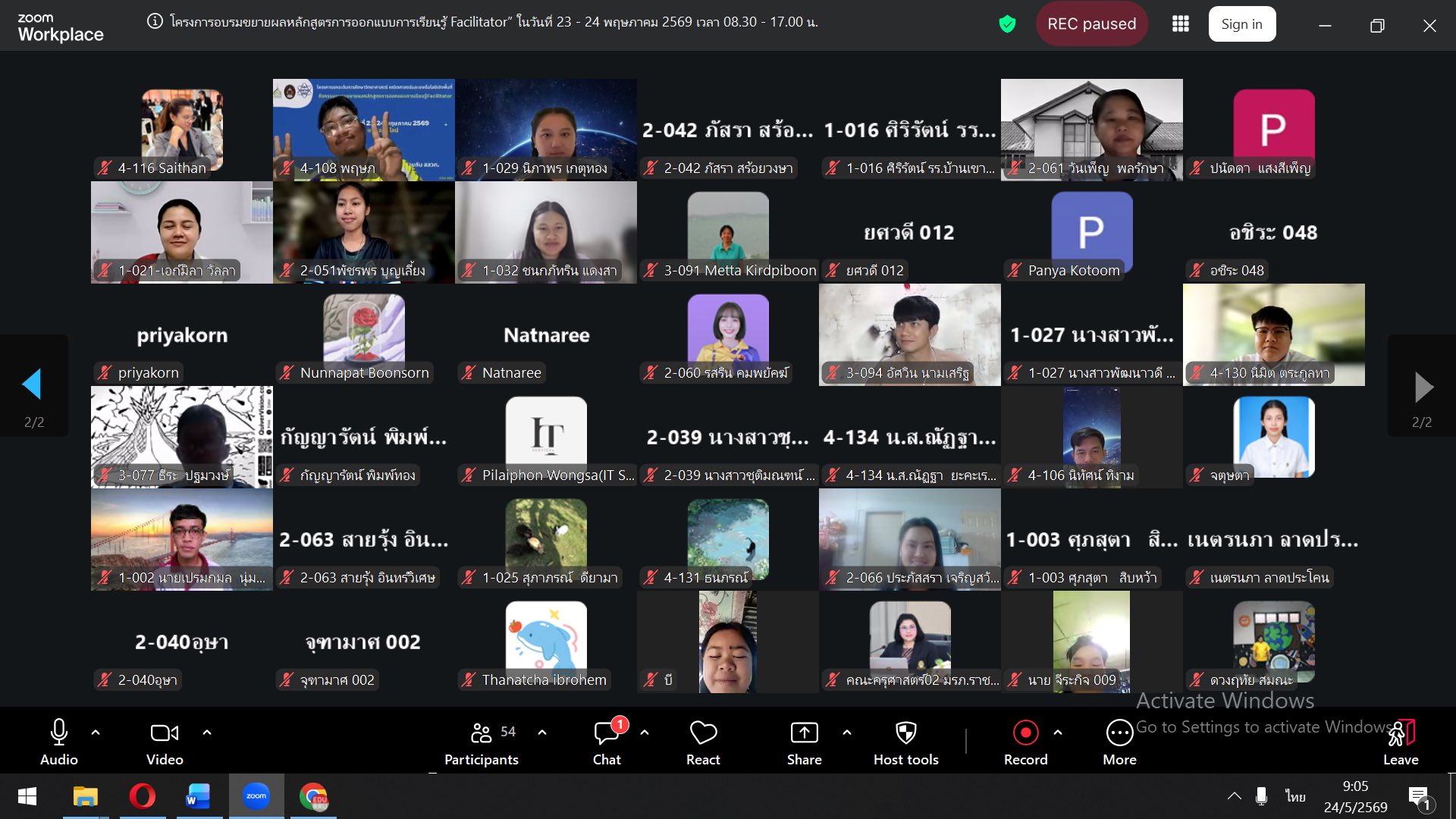
Task: Click the 2-066 participant name label
Action: (922, 578)
